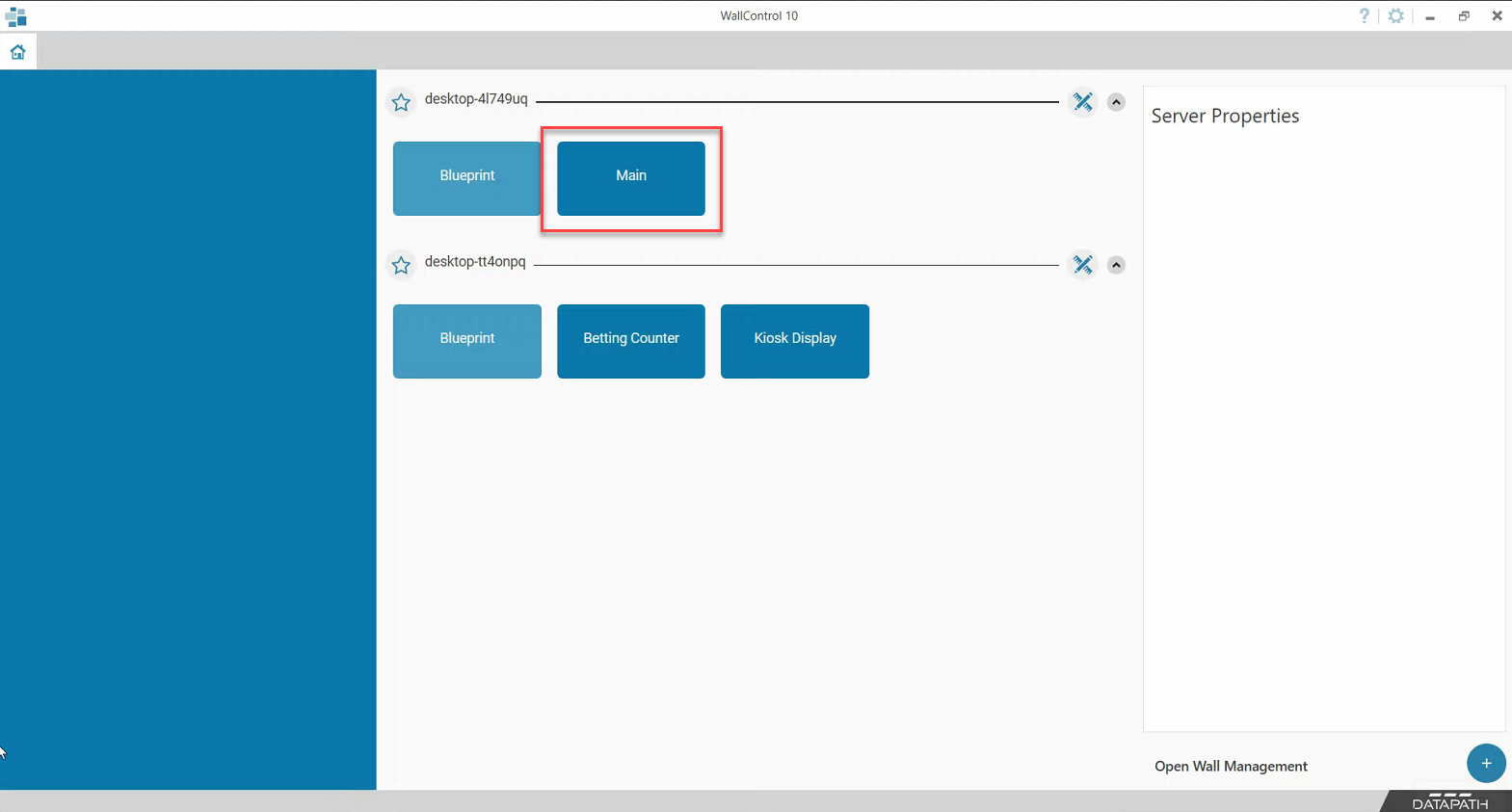Minimize the WallControl window
Screen dimensions: 1512x812
(x=1430, y=16)
